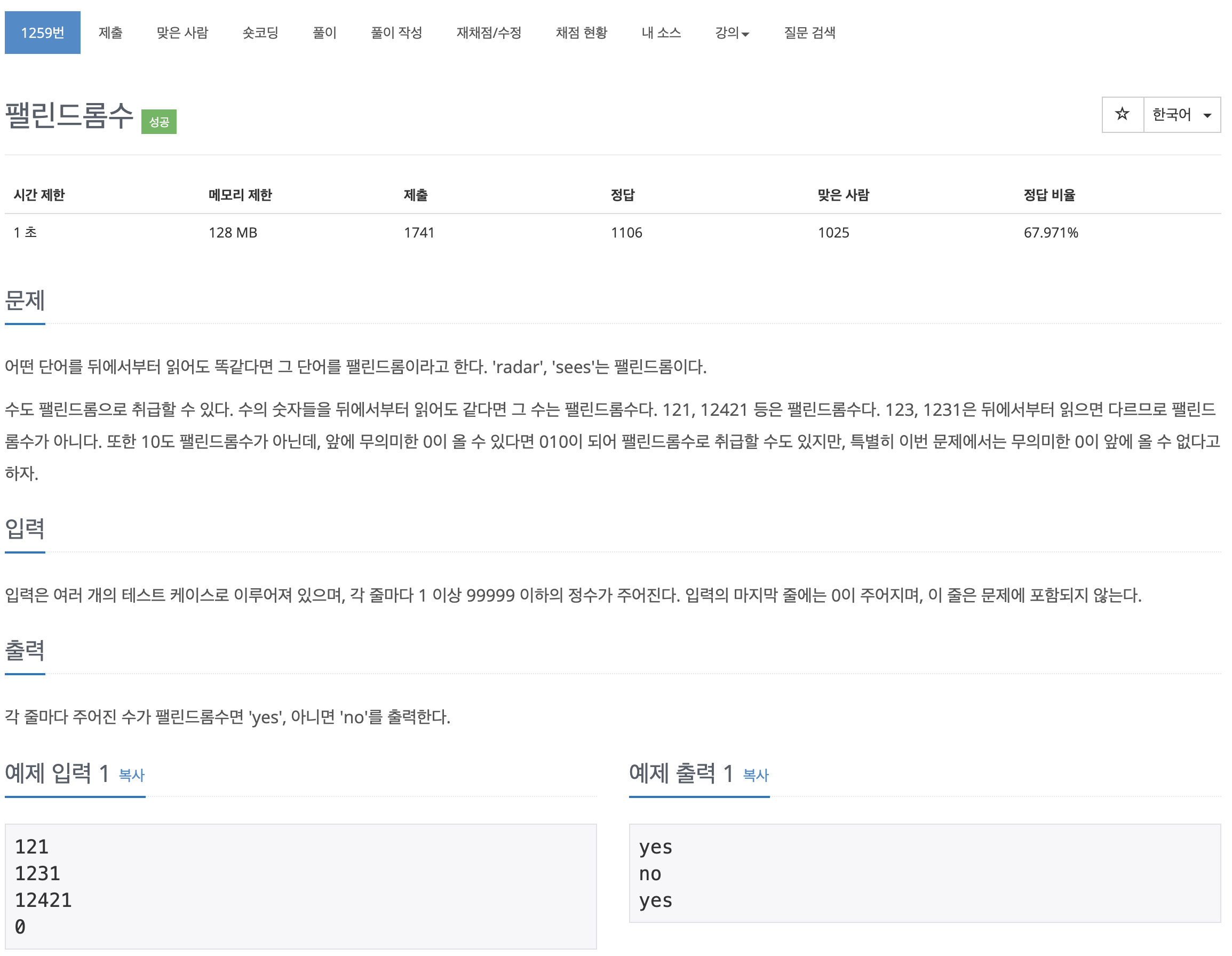Screen dimensions: 1232x956
Task: Copy example output with 복사 link
Action: pyautogui.click(x=756, y=775)
